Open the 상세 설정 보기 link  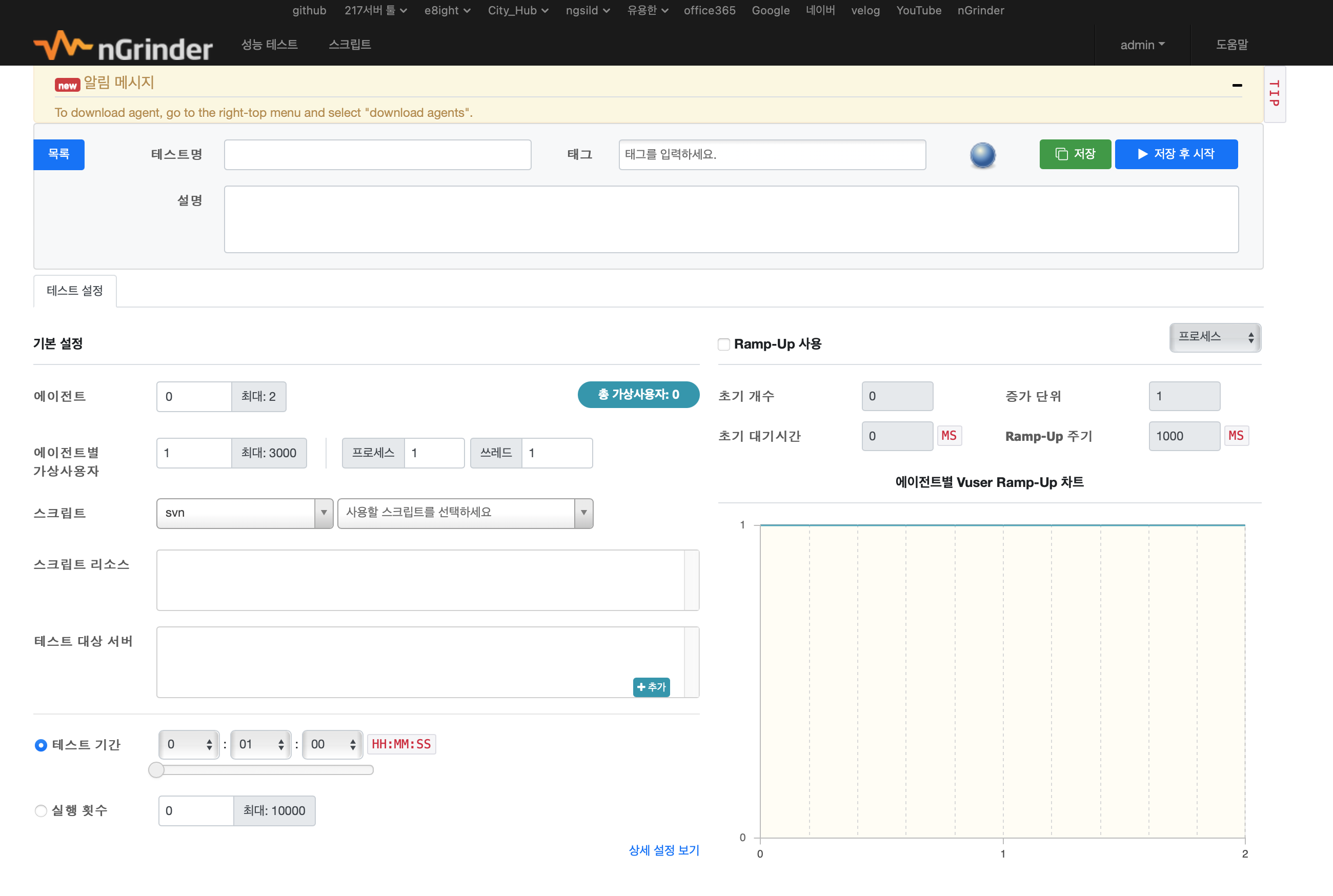[663, 850]
